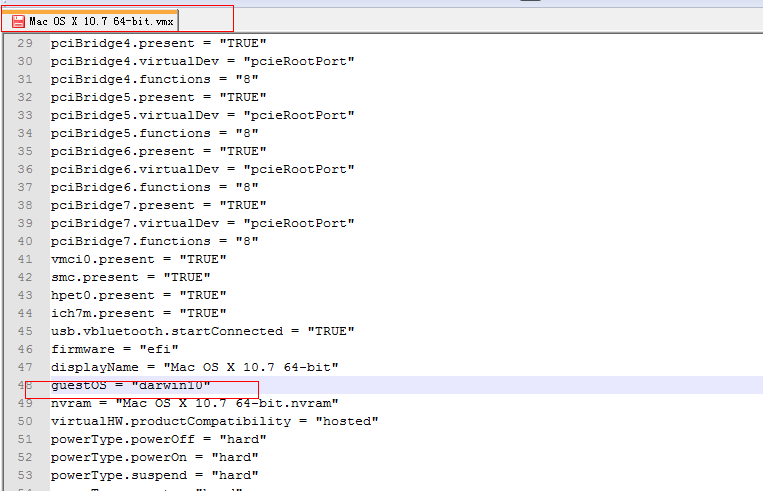Click the pciBridge4.virtualDev = "pcieRootPort" line
The width and height of the screenshot is (763, 491).
click(x=203, y=61)
